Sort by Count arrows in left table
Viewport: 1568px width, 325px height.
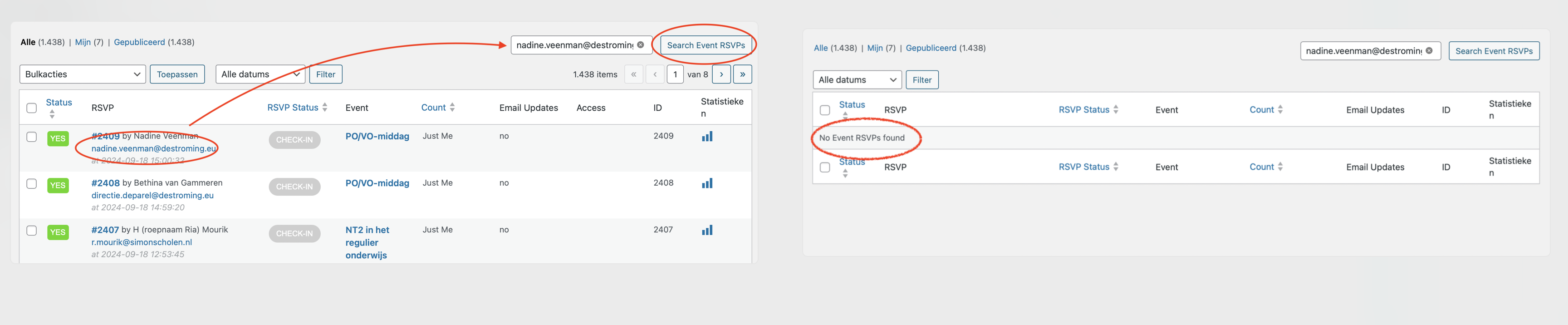click(452, 107)
